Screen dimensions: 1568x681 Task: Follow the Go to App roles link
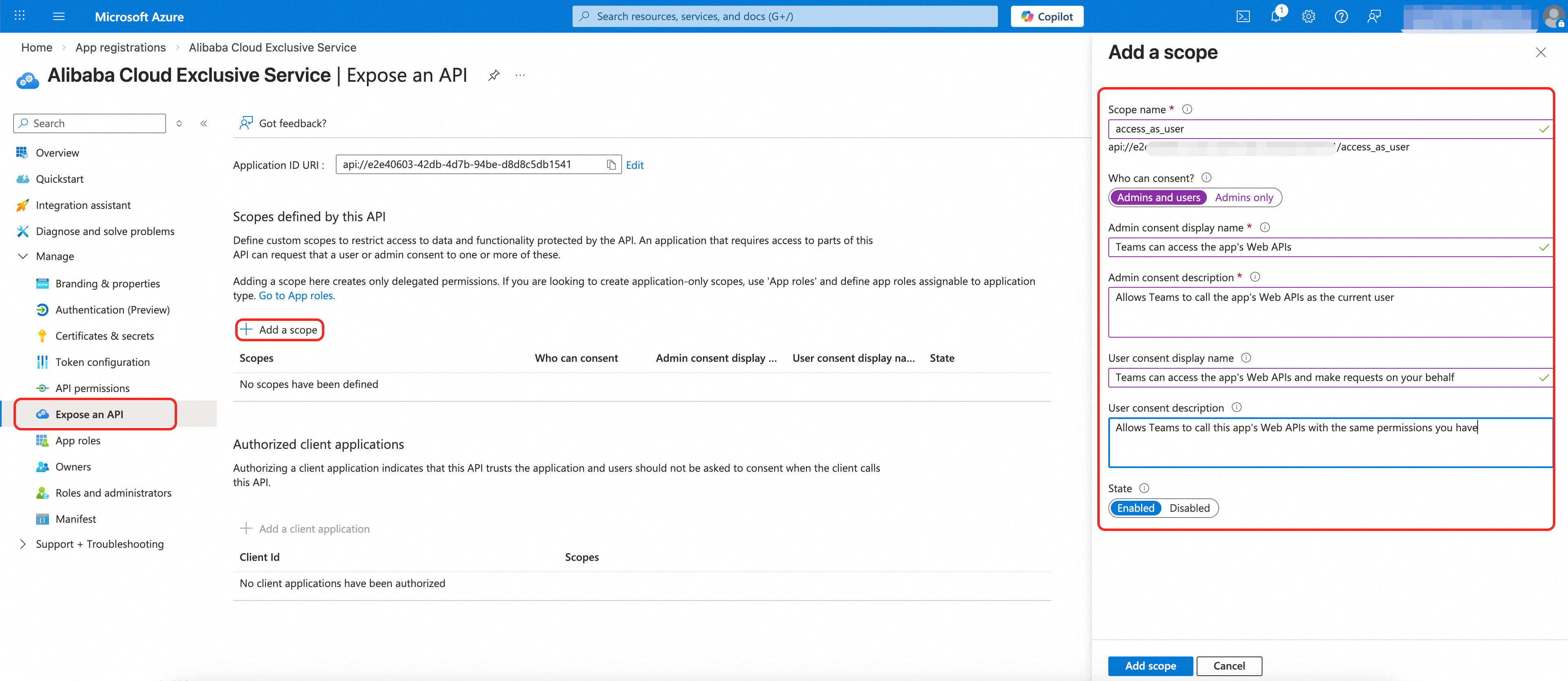(x=297, y=296)
